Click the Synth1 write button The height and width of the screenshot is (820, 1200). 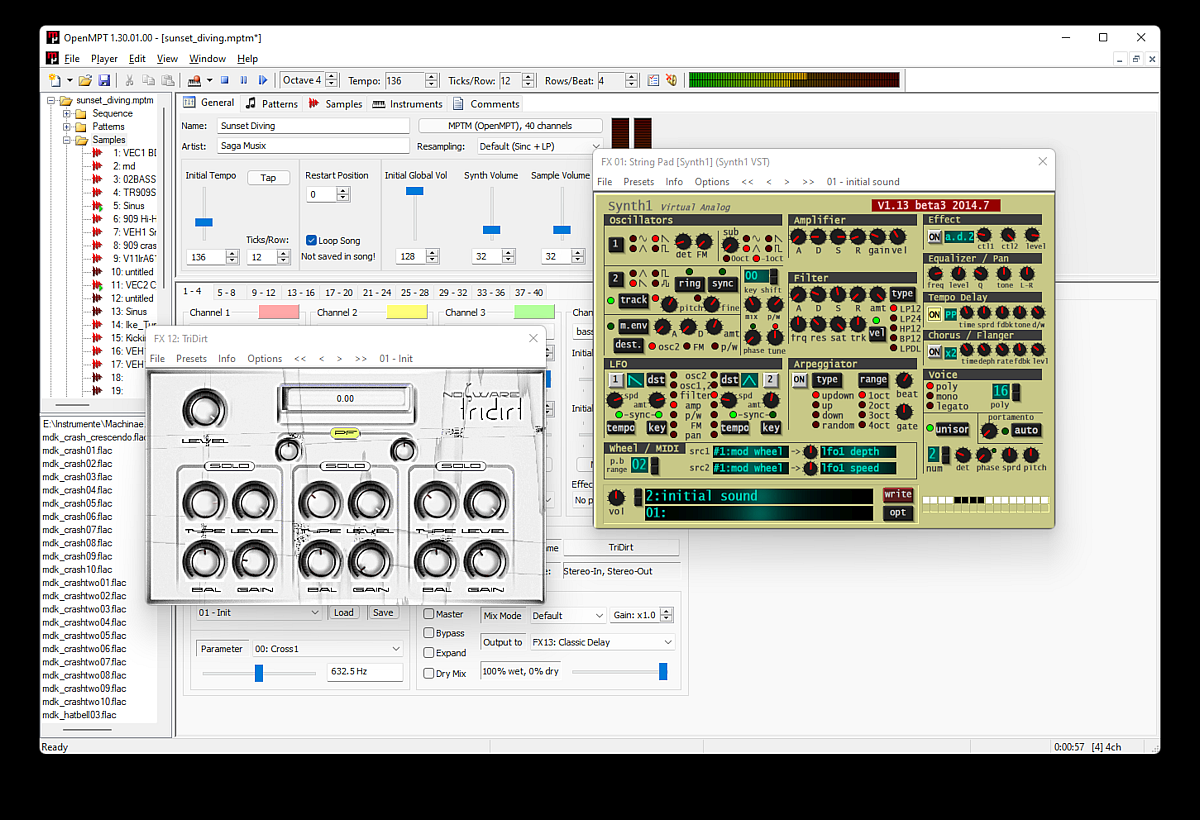click(898, 495)
